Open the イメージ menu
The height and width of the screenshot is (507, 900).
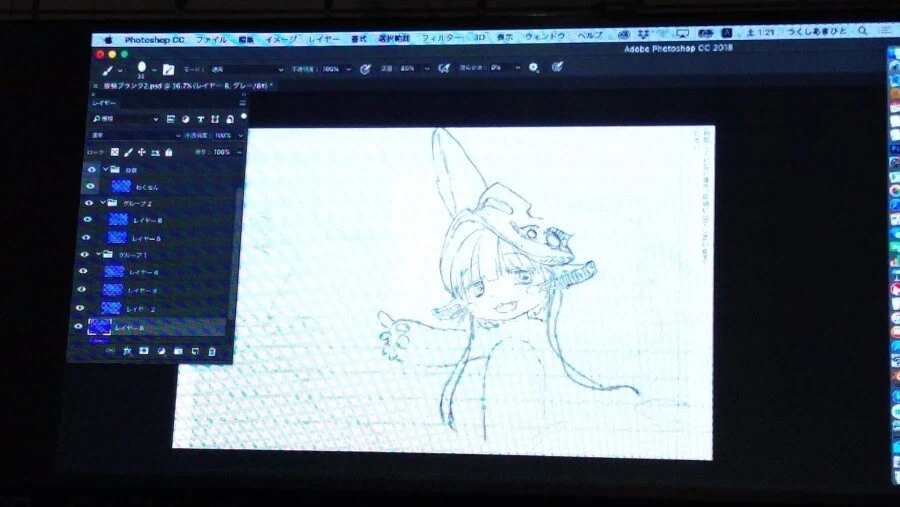coord(279,38)
